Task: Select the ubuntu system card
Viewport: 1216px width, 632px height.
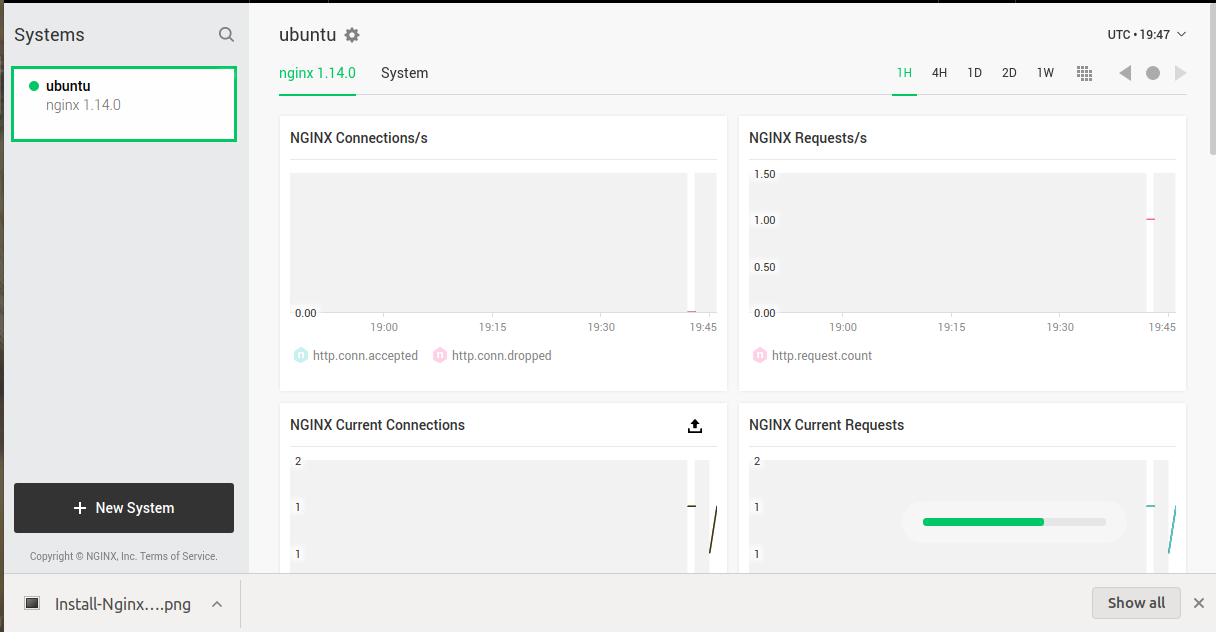Action: click(x=123, y=103)
